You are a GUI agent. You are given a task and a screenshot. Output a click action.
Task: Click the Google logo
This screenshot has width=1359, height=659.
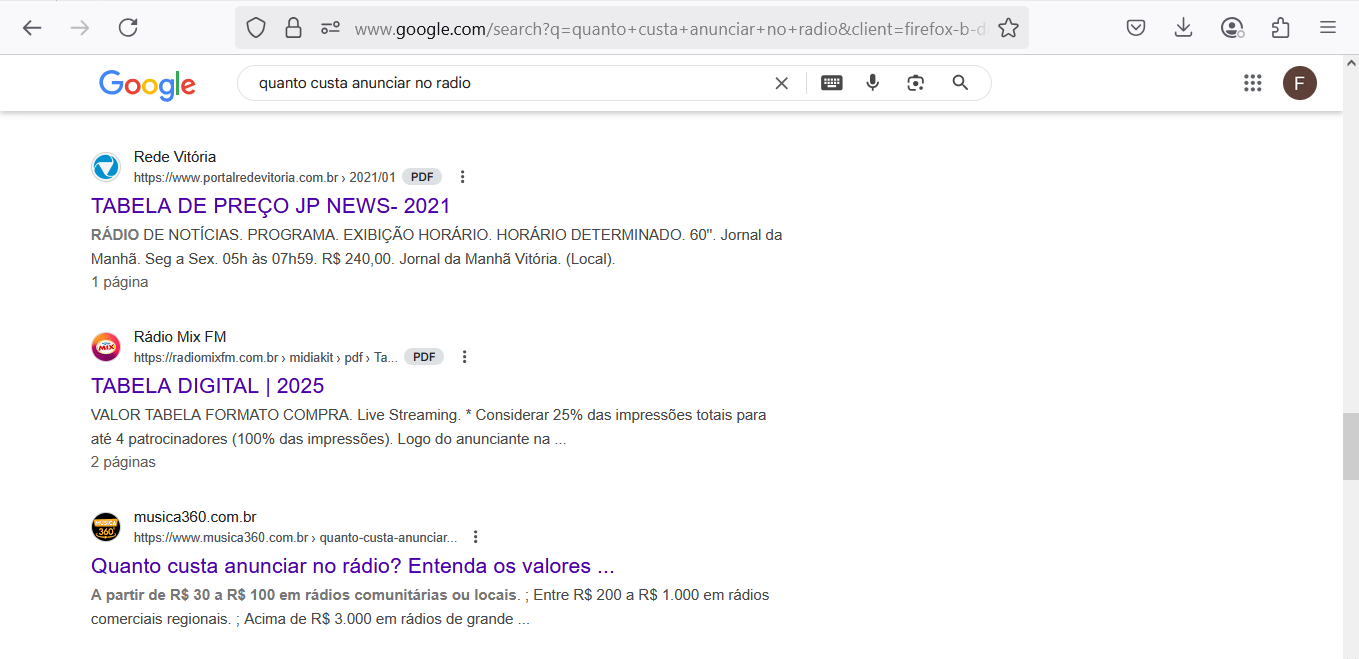147,85
